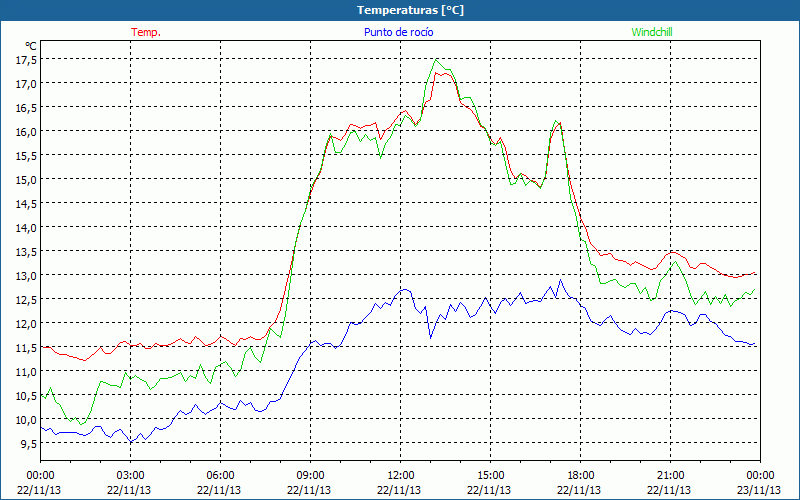The image size is (800, 500).
Task: Click the 09:00 time label
Action: 309,476
